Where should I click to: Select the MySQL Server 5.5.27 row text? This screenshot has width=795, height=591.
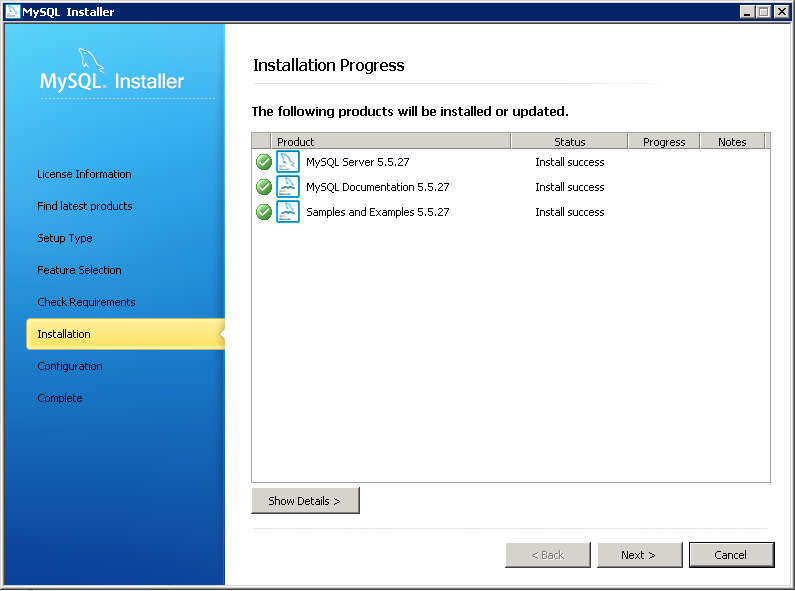[357, 162]
